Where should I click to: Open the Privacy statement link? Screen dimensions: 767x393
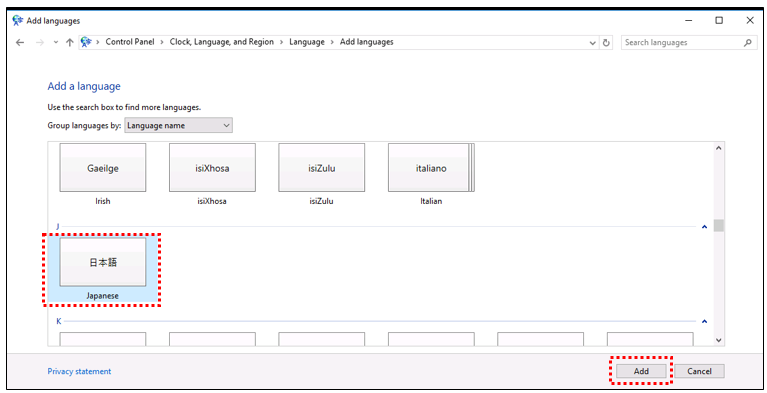(x=79, y=371)
